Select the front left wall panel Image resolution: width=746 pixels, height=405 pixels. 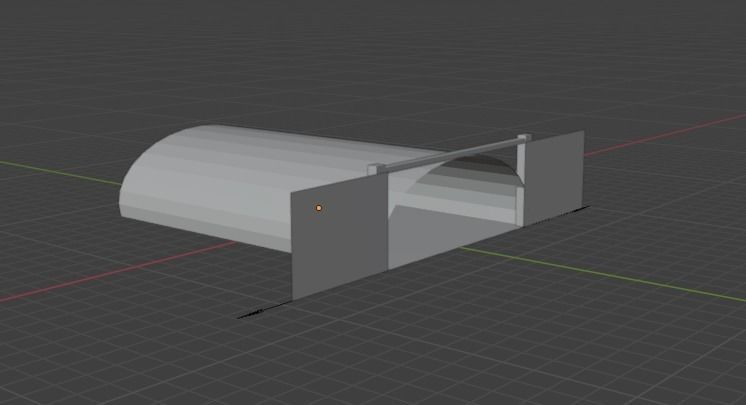tap(339, 238)
